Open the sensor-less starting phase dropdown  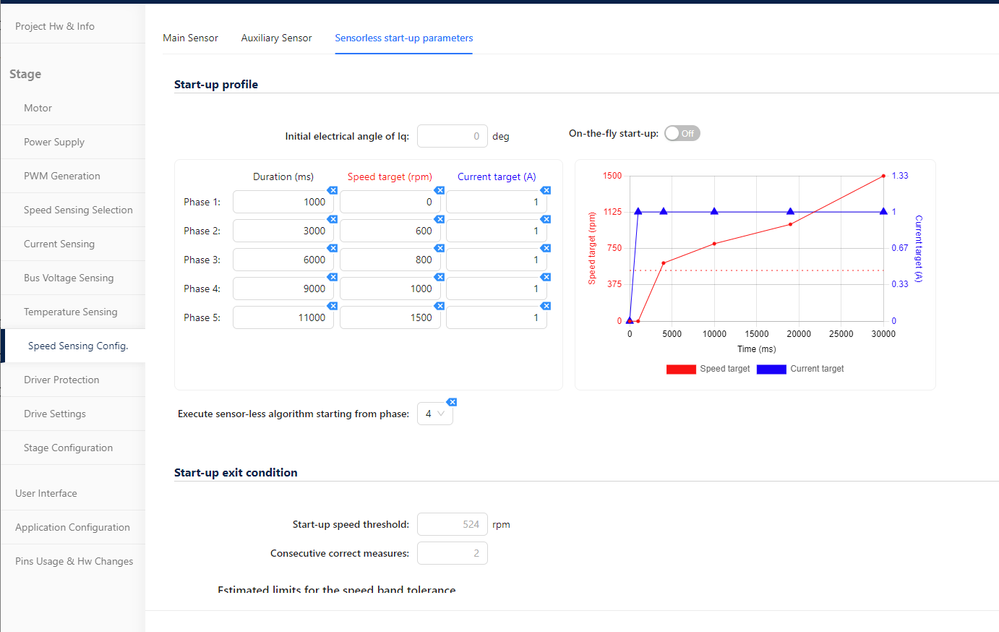435,413
